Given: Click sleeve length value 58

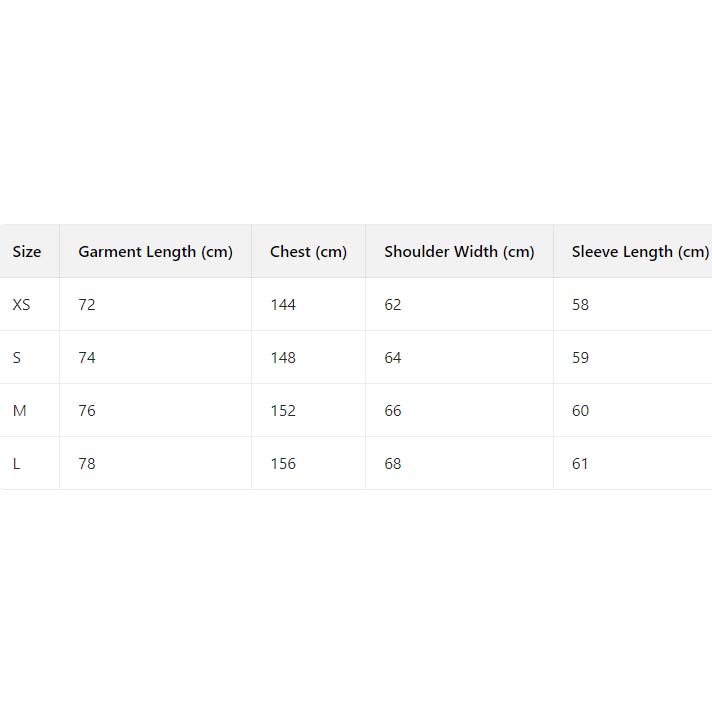Looking at the screenshot, I should click(x=581, y=305).
